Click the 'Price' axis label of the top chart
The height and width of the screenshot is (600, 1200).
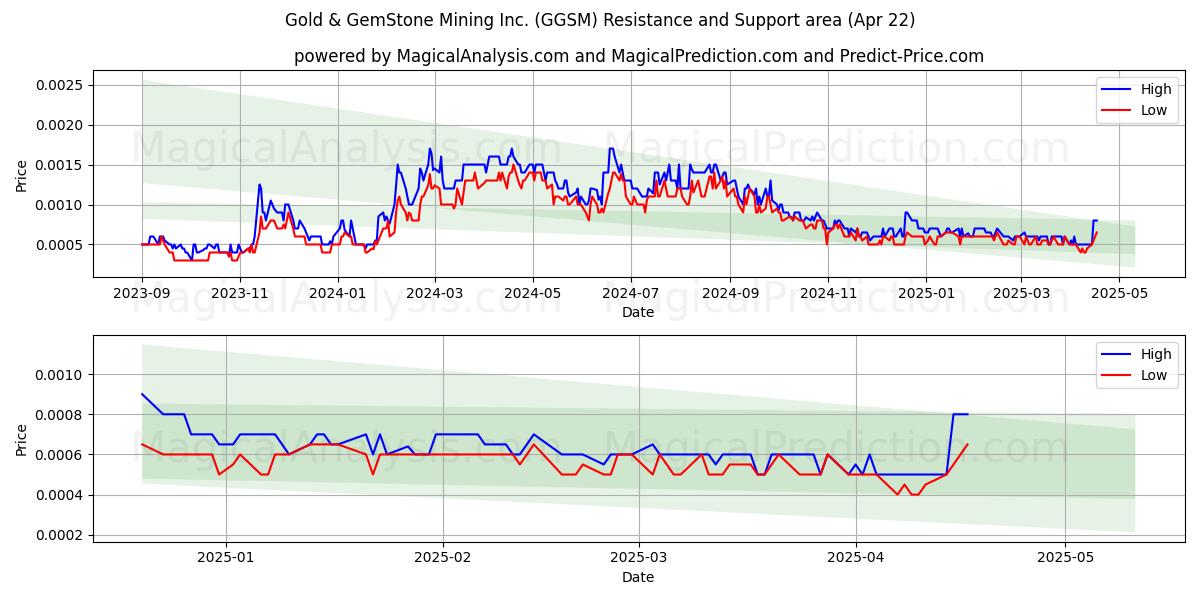[x=22, y=176]
